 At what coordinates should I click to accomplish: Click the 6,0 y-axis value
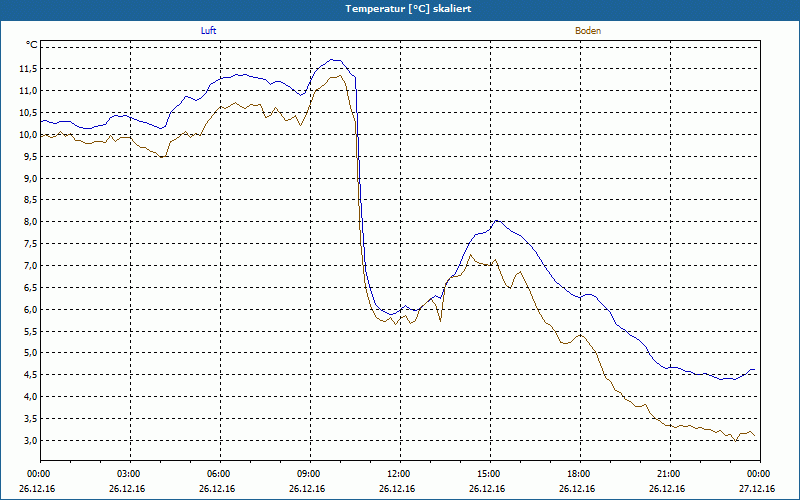pos(30,310)
